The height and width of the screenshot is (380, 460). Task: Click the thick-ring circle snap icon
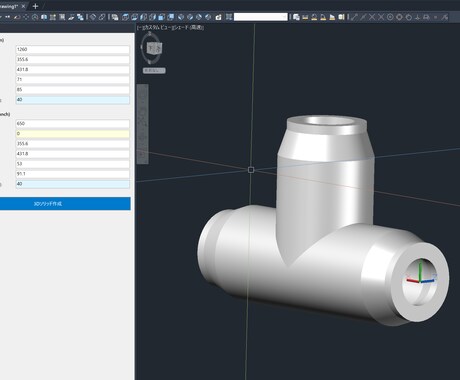click(399, 17)
